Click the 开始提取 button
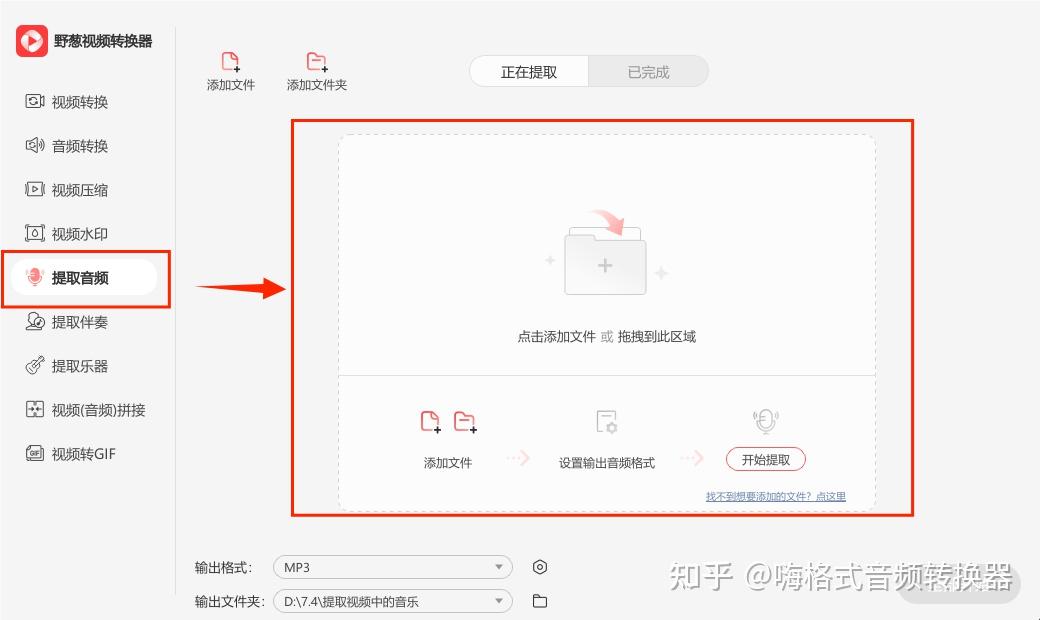Viewport: 1040px width, 620px height. pos(765,460)
